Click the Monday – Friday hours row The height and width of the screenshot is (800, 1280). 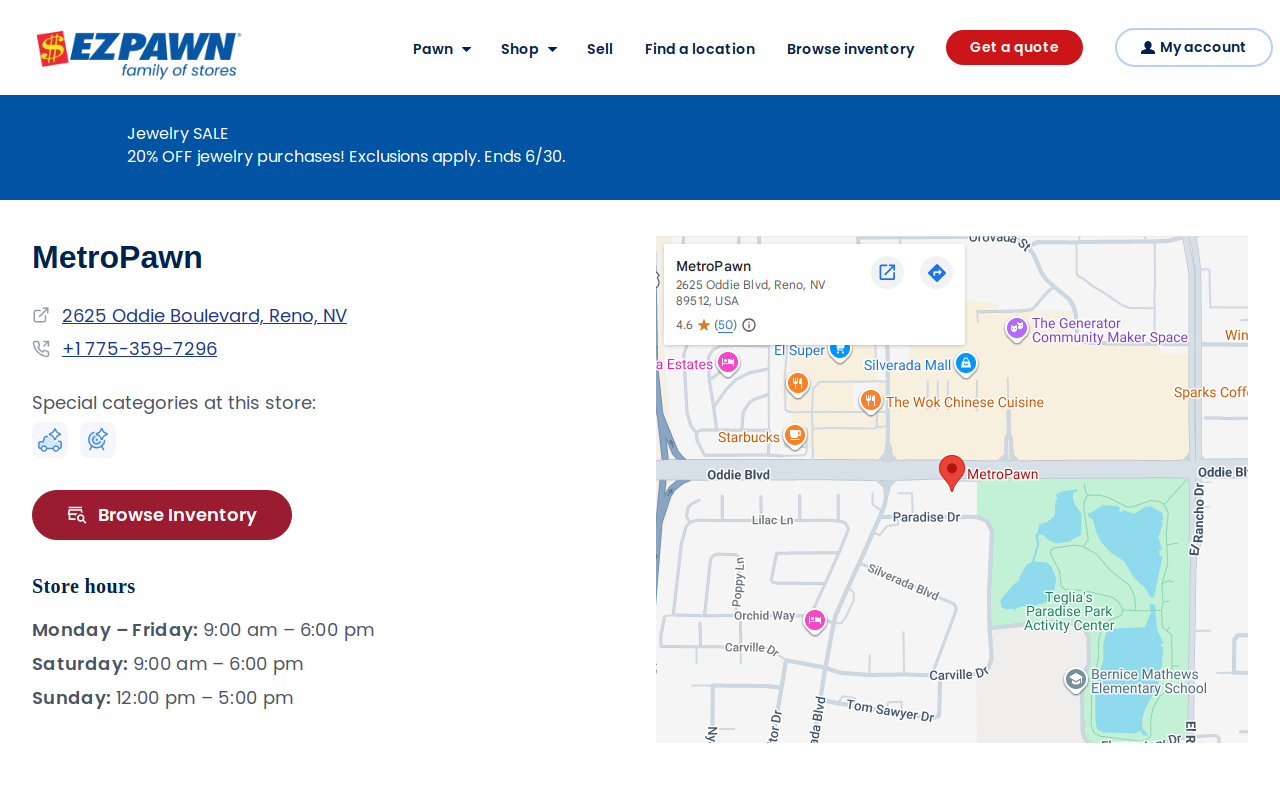[x=203, y=630]
